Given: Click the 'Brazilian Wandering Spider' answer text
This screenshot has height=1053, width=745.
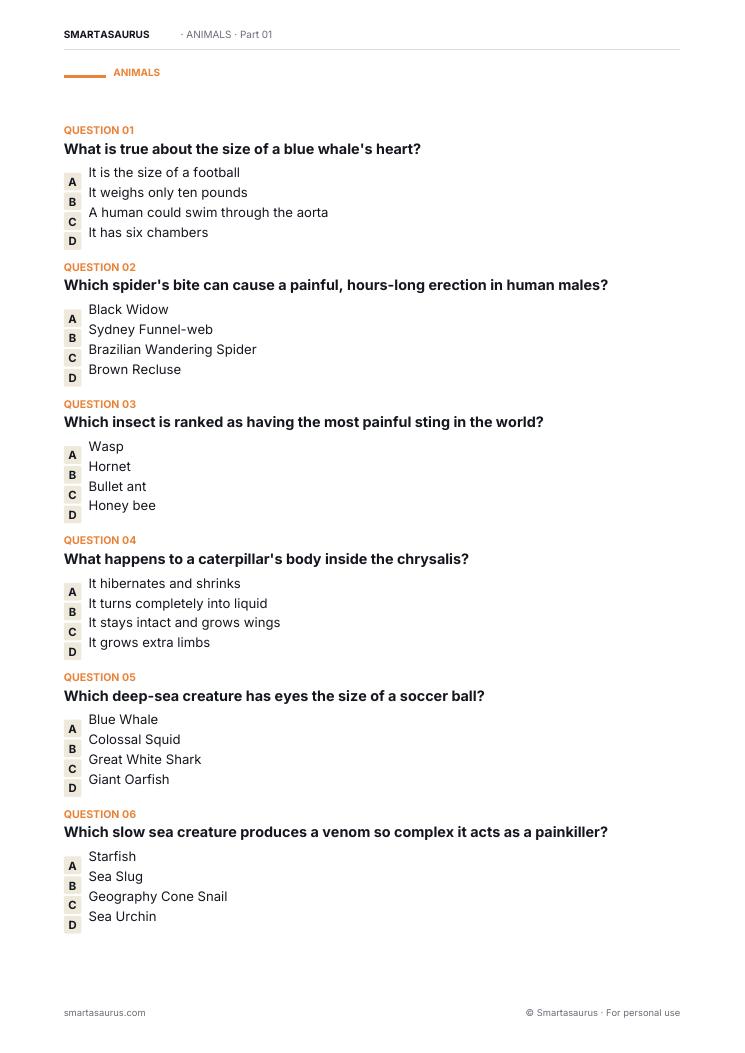Looking at the screenshot, I should point(173,349).
